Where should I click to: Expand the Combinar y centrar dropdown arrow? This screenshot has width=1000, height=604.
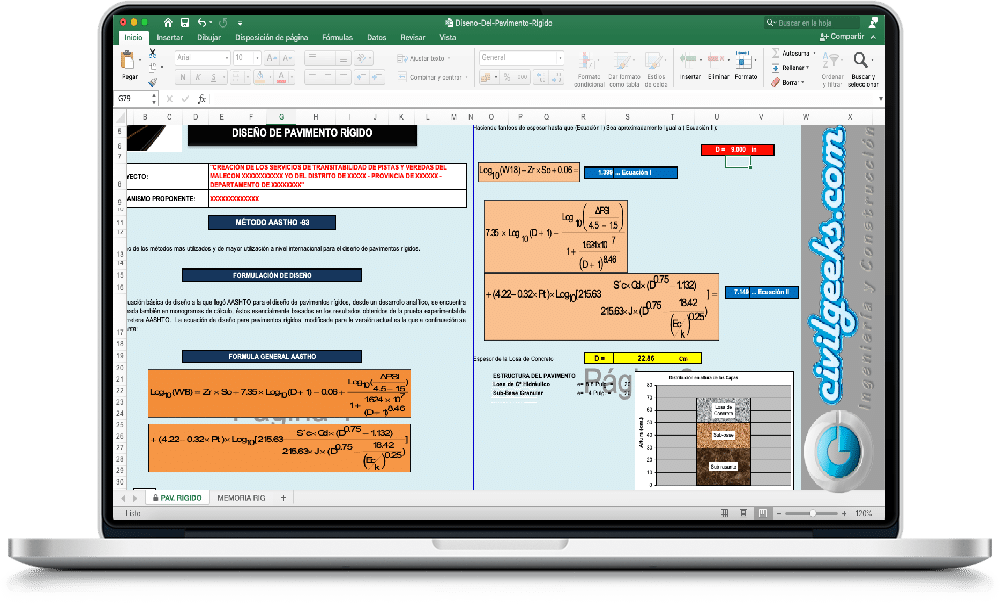467,78
